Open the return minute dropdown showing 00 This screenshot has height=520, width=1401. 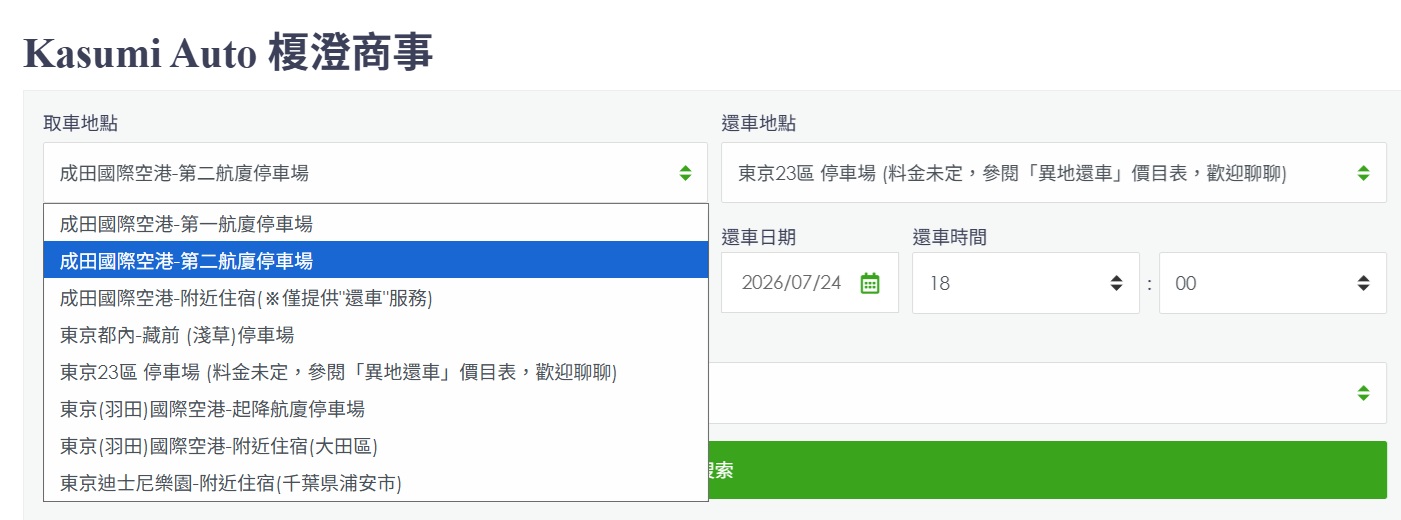coord(1272,283)
